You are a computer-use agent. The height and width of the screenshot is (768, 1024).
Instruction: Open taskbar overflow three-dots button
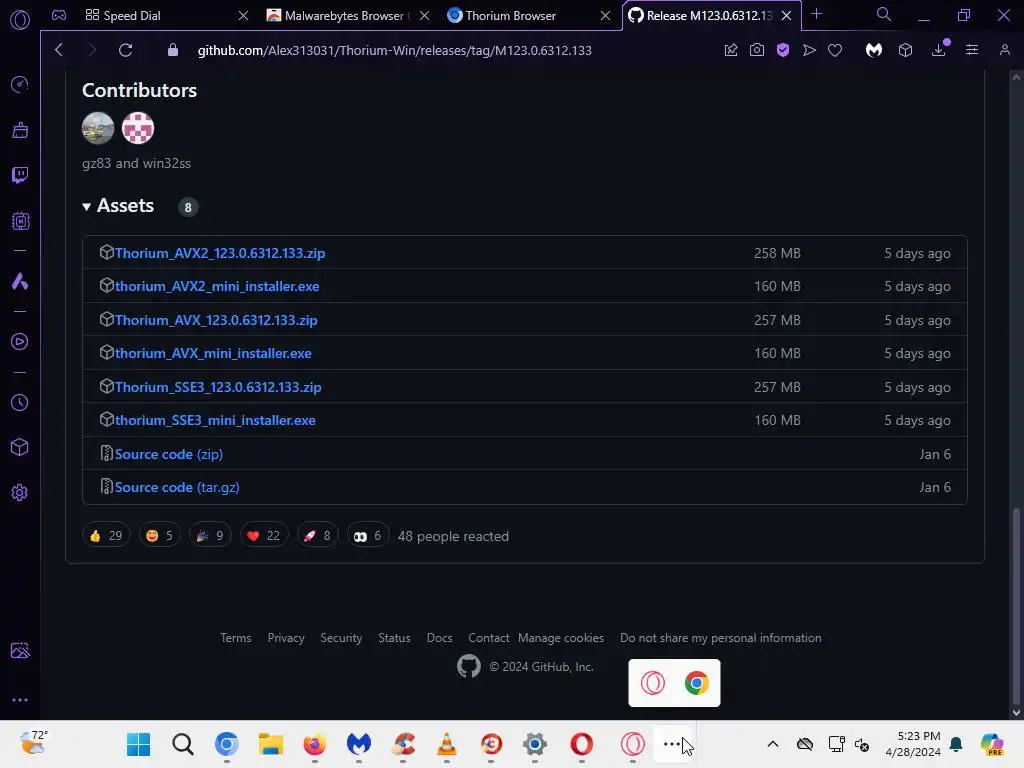pyautogui.click(x=672, y=744)
